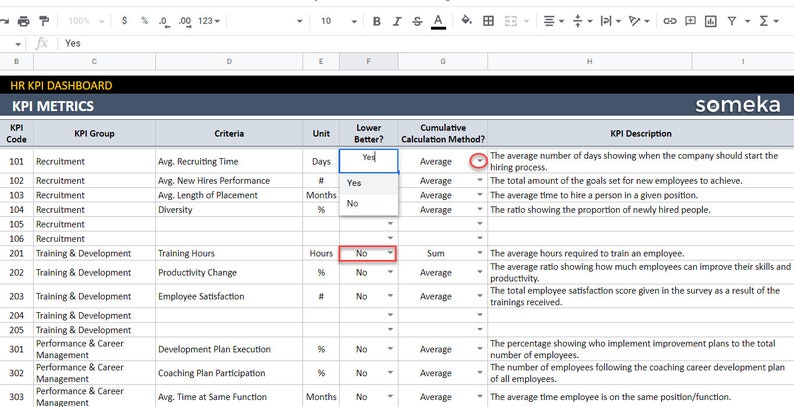Click the Avg. Recruiting Time cell

[229, 161]
